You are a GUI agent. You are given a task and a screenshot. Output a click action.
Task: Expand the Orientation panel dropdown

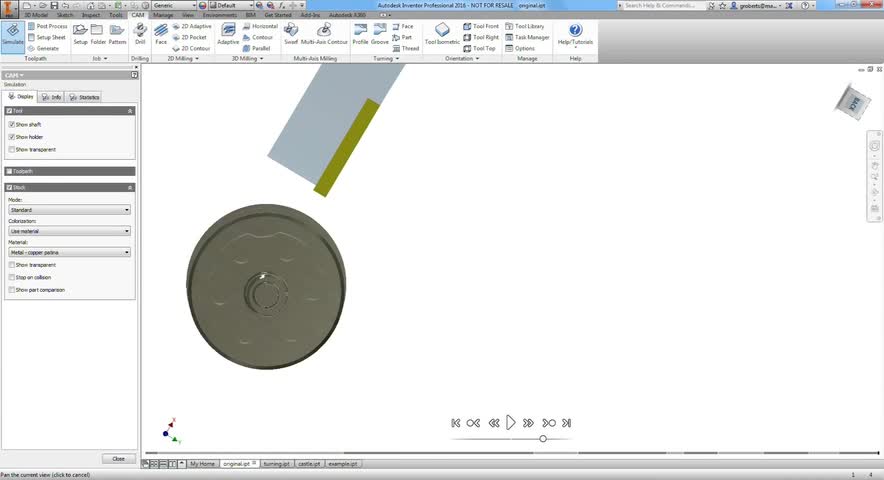pos(462,59)
